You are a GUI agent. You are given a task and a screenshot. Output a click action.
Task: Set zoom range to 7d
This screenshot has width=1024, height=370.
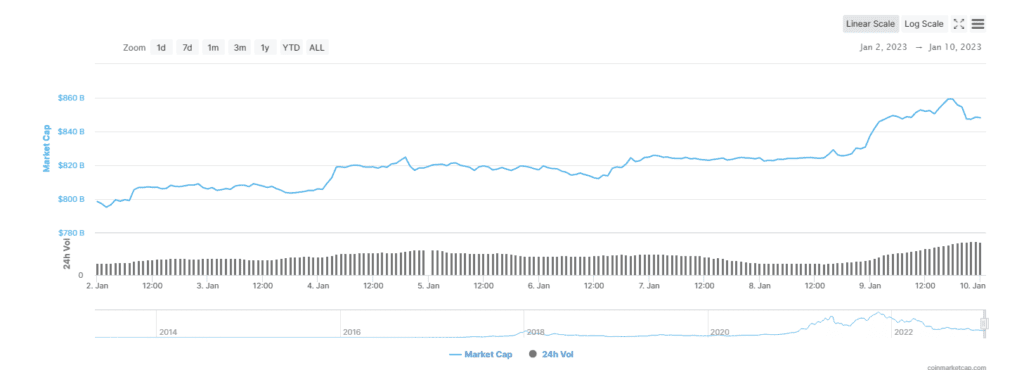pyautogui.click(x=187, y=48)
